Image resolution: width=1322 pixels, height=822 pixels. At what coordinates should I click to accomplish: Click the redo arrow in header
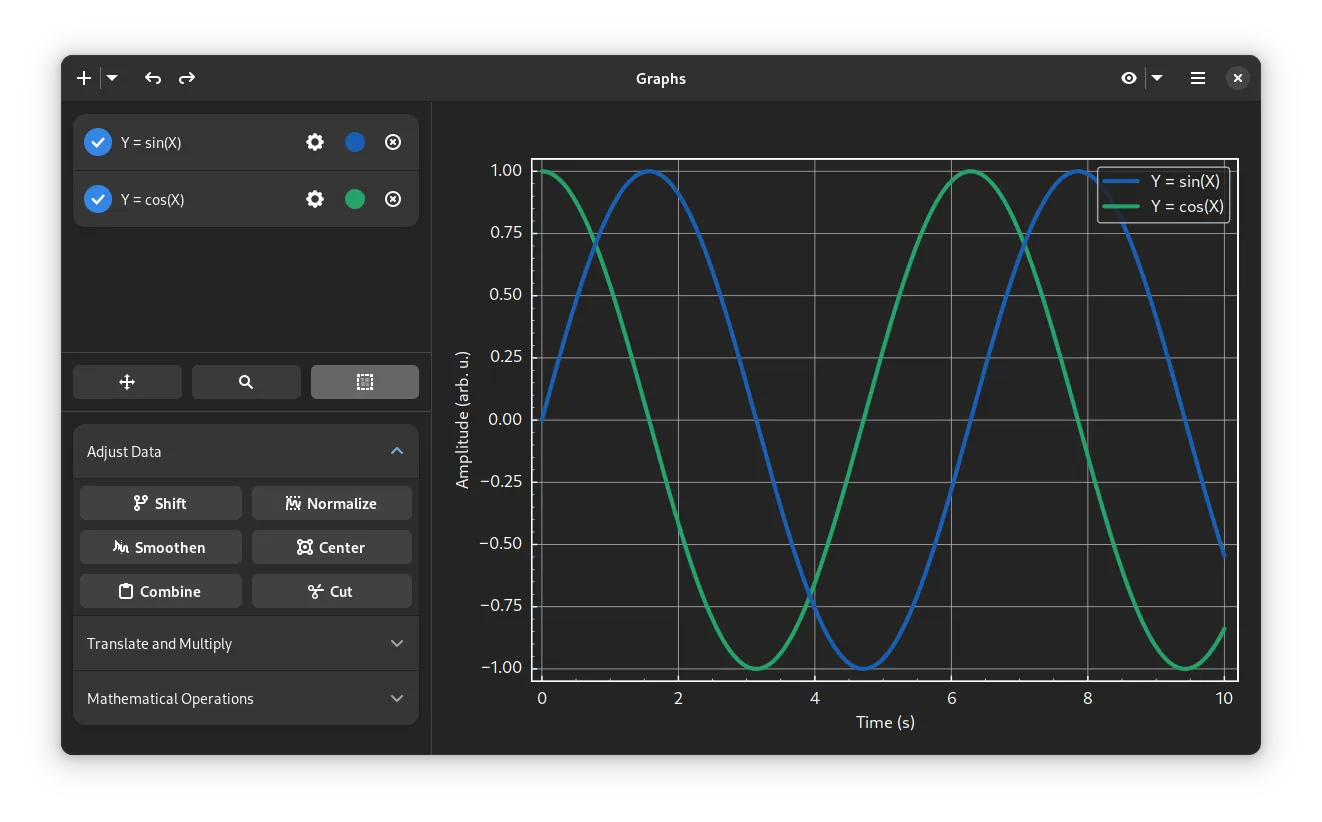187,78
